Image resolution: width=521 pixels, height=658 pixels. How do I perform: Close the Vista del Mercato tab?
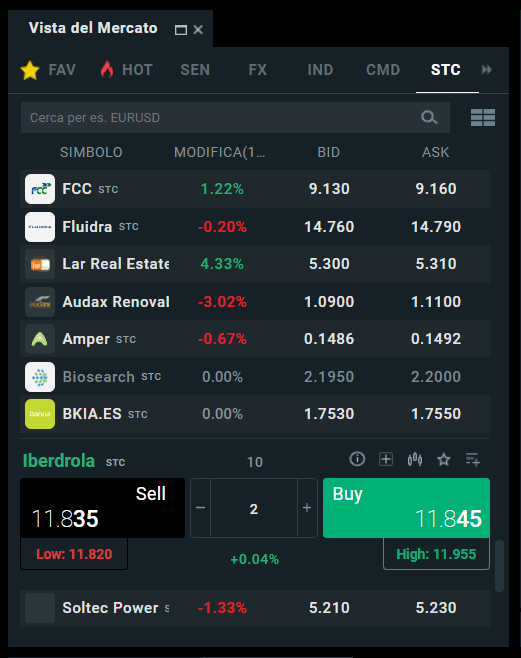pos(198,30)
